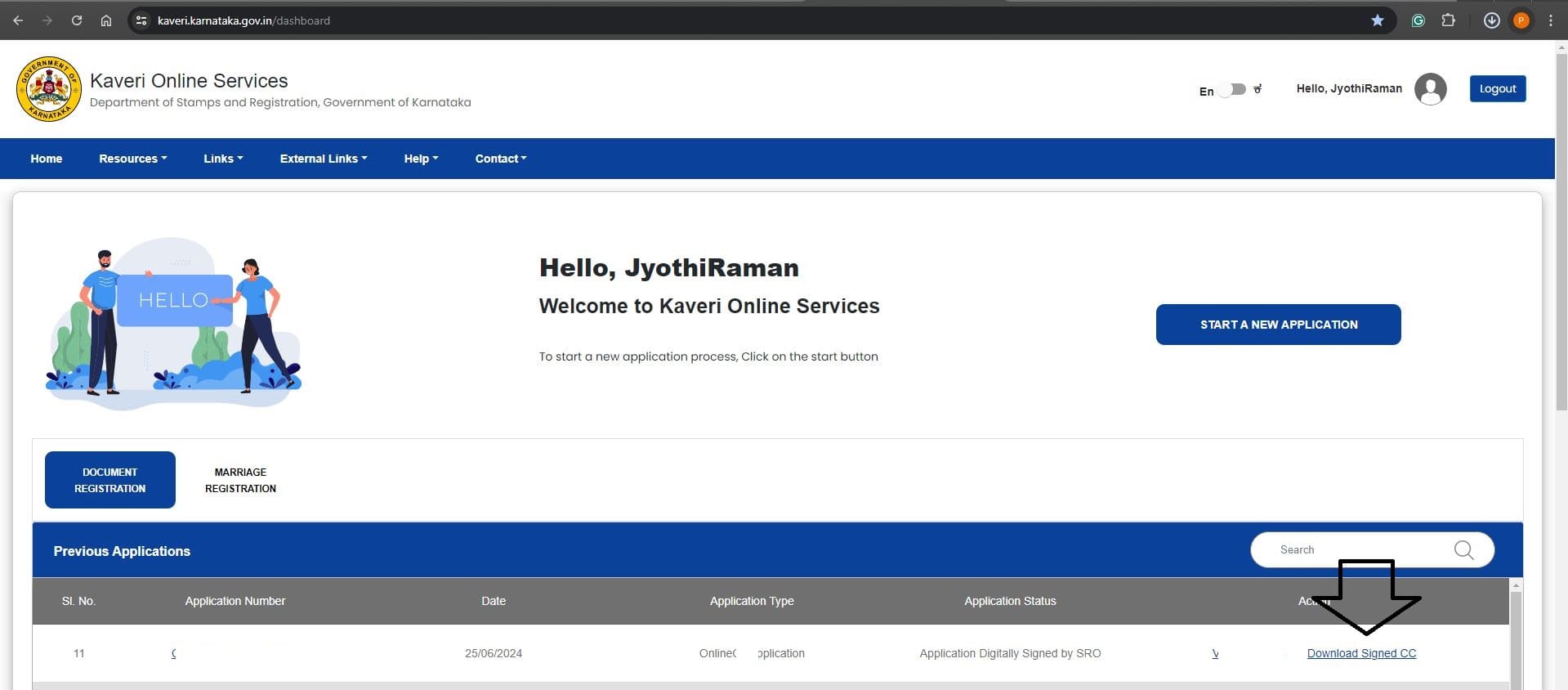This screenshot has width=1568, height=690.
Task: Open the External Links dropdown
Action: click(324, 159)
